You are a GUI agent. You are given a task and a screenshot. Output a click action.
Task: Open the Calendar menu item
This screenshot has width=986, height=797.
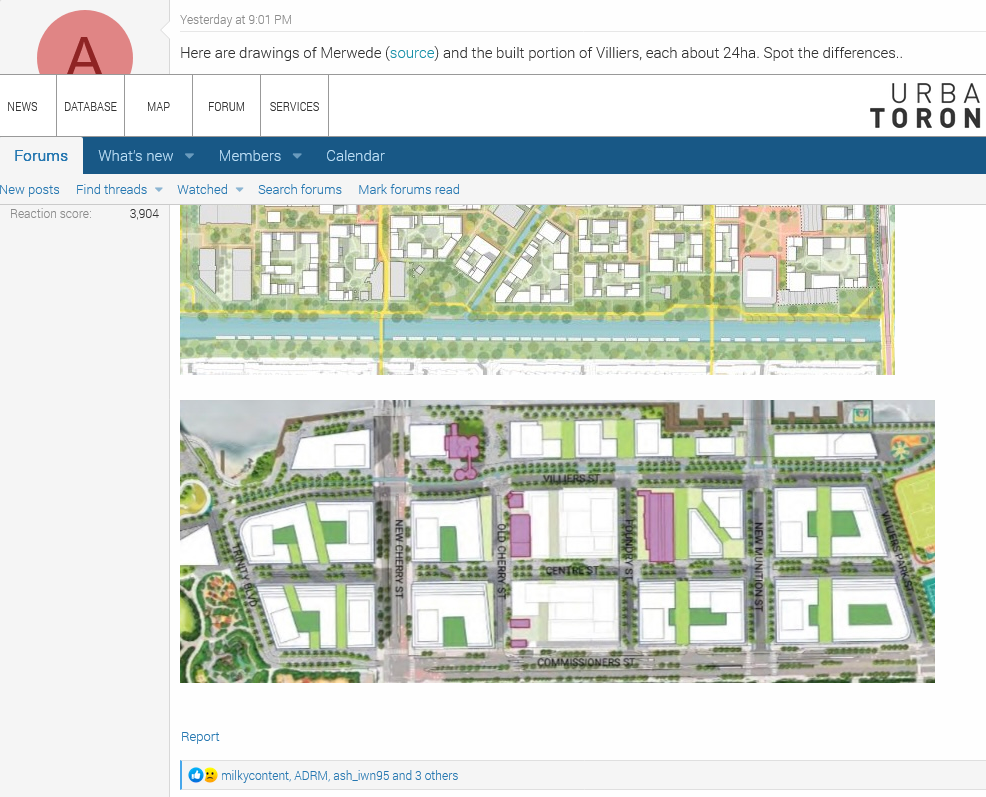355,156
